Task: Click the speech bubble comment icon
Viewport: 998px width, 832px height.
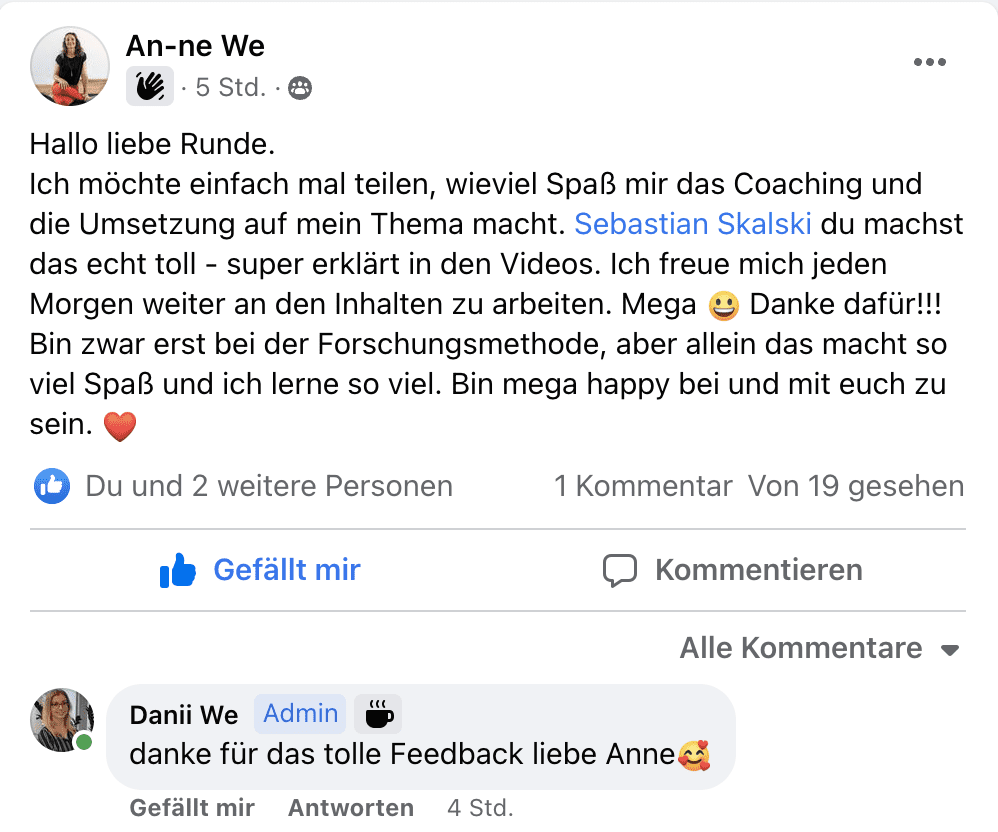Action: 619,570
